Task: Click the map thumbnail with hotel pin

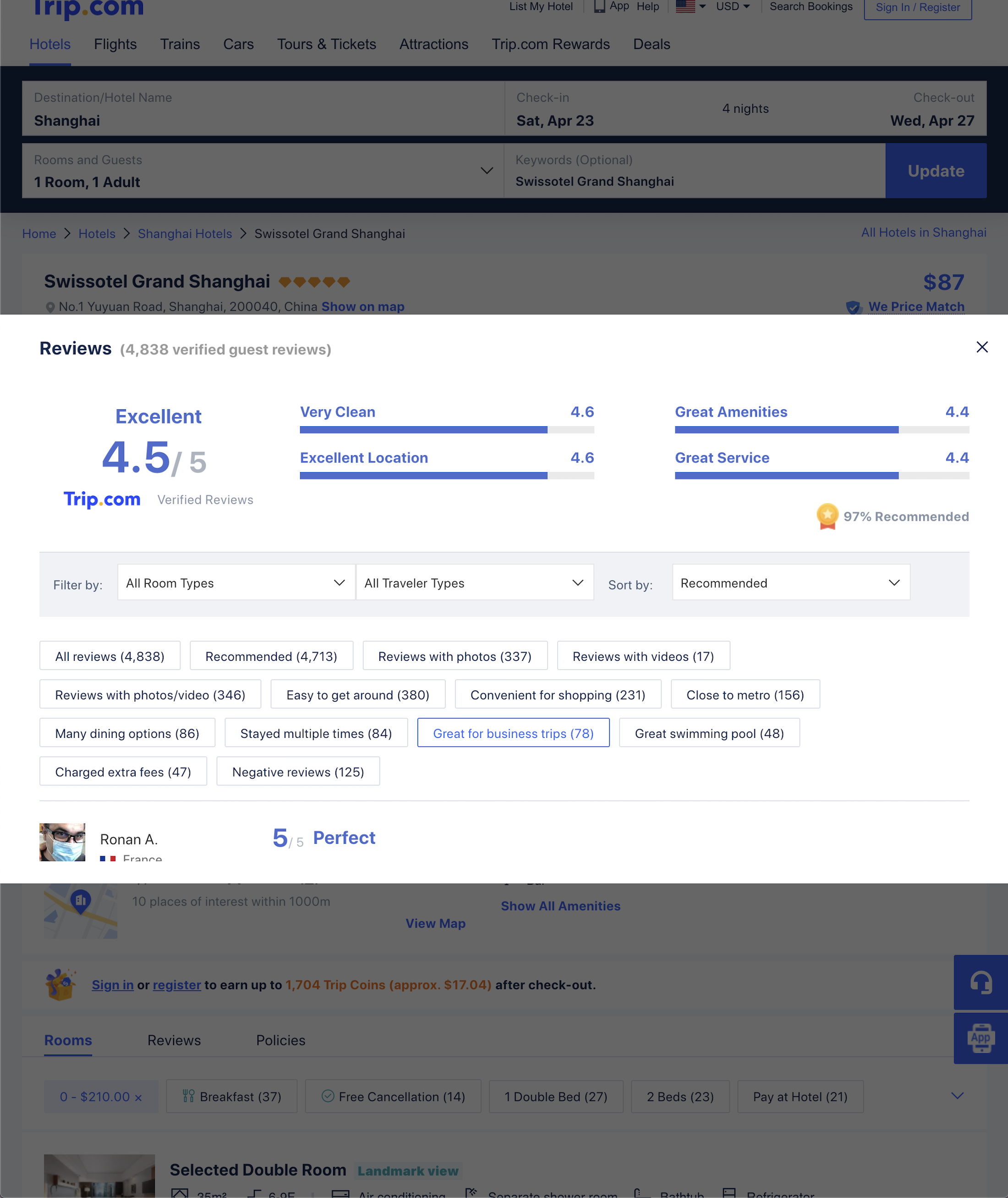Action: click(81, 911)
